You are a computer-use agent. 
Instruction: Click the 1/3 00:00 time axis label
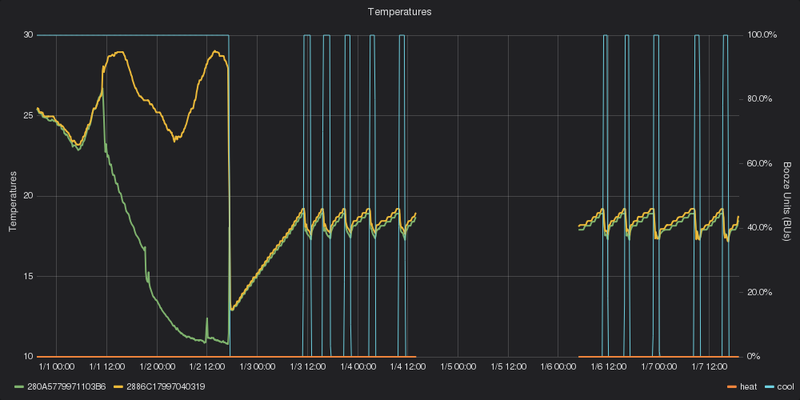pyautogui.click(x=257, y=366)
